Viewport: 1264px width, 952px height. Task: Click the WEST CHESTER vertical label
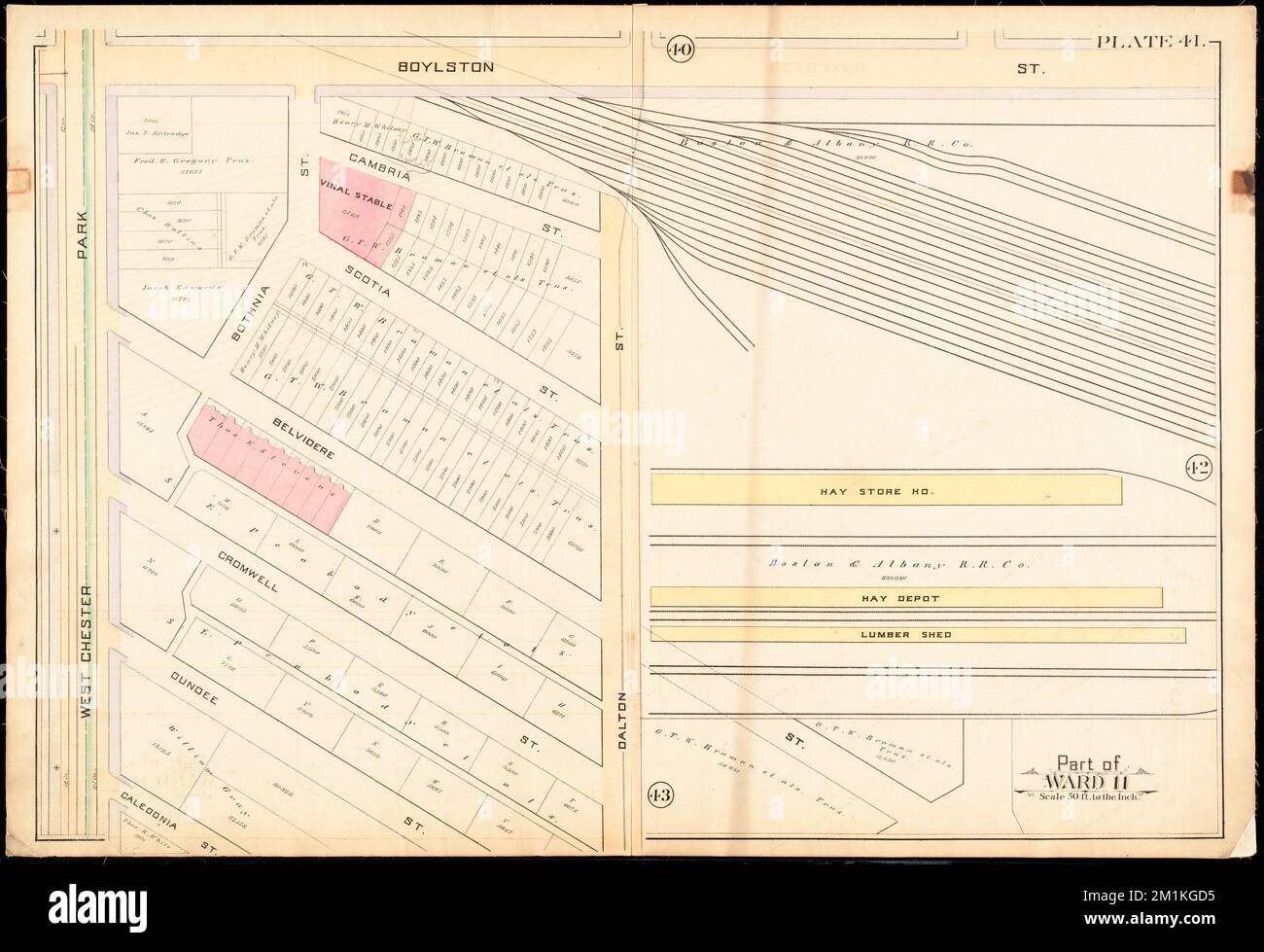[86, 652]
